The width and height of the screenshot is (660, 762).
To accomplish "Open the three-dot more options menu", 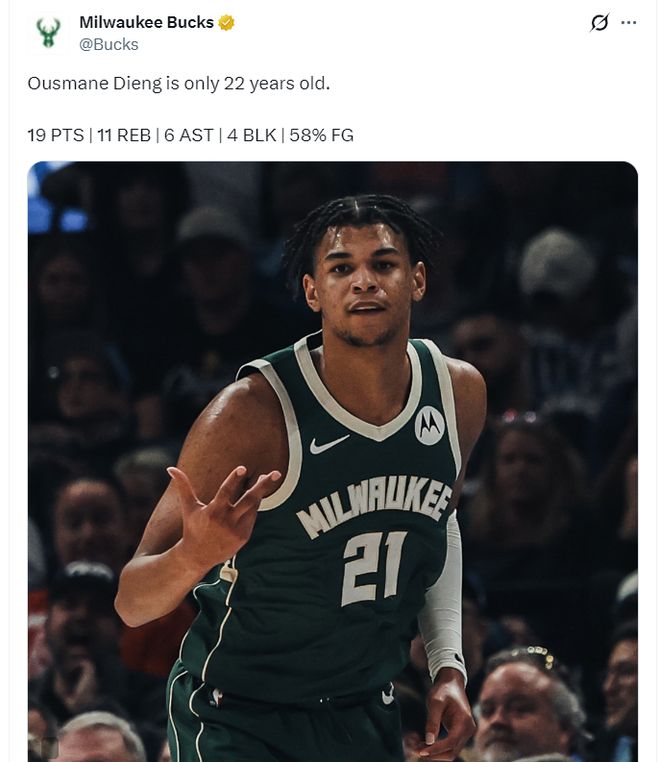I will click(629, 23).
